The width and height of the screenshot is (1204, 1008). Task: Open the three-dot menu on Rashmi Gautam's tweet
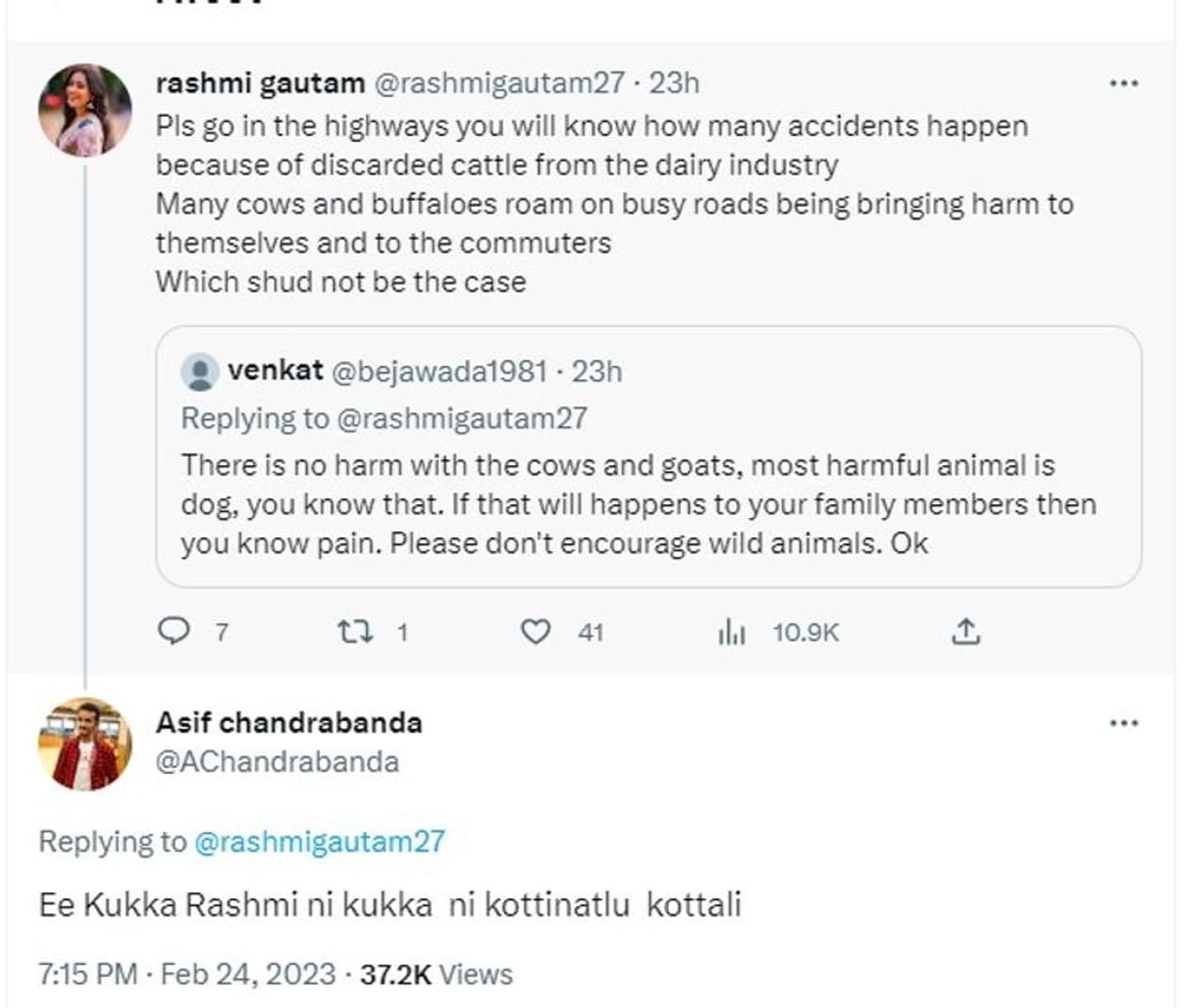click(x=1123, y=84)
